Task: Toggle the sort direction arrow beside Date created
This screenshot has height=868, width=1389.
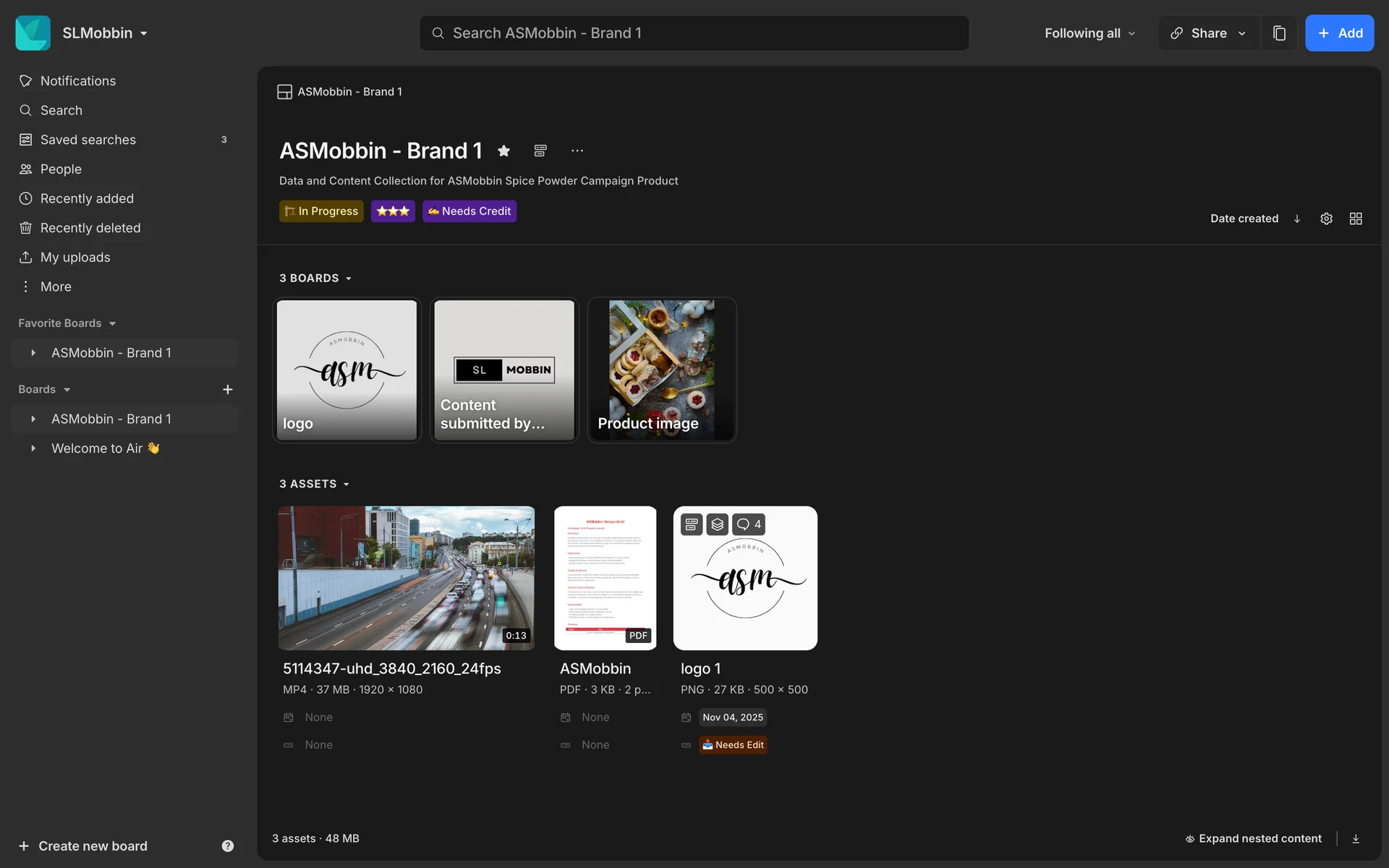Action: point(1297,218)
